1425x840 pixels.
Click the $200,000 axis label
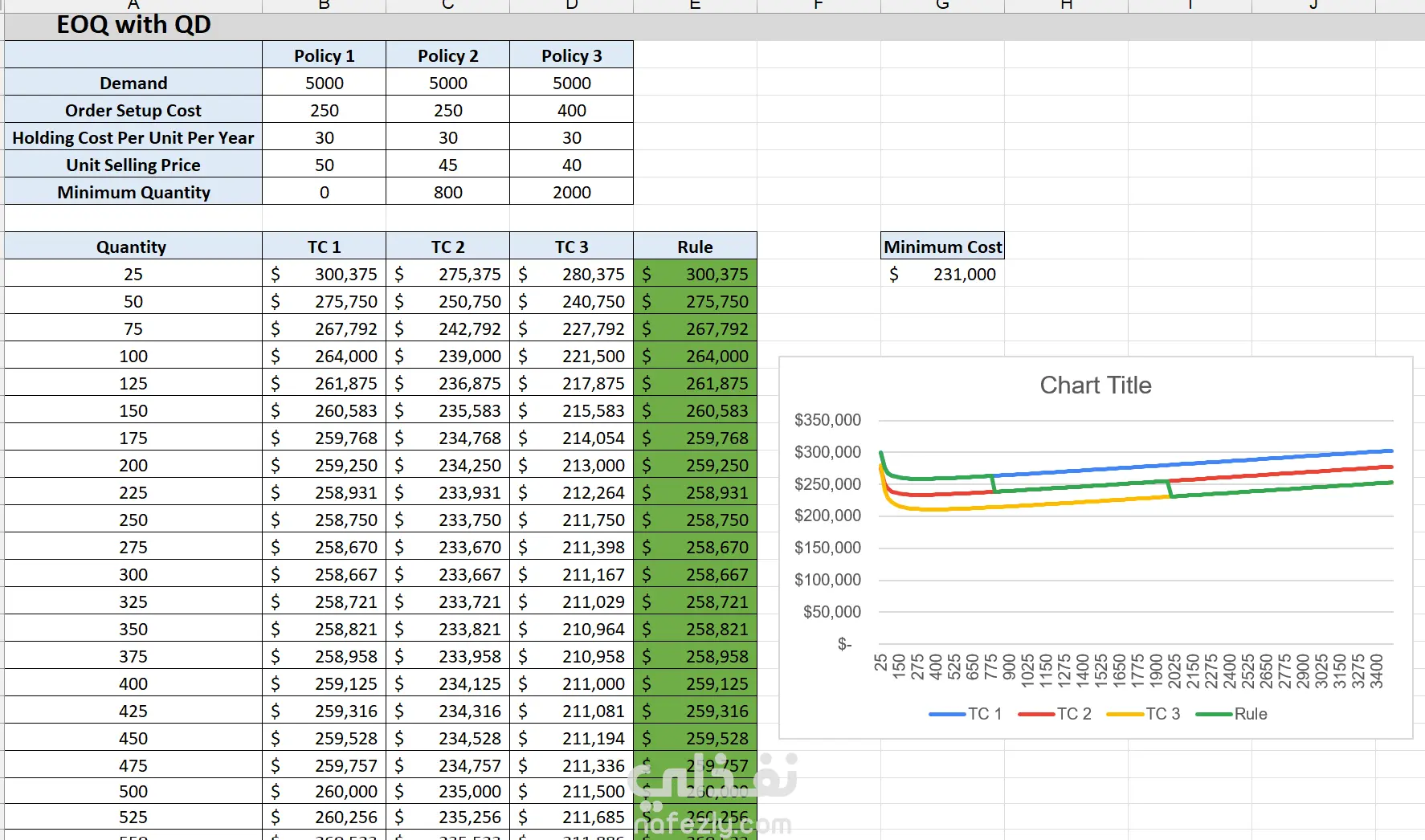click(x=827, y=516)
